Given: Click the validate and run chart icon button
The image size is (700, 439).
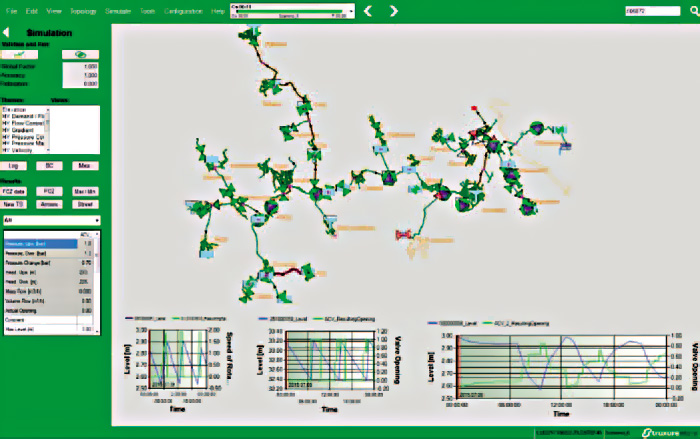Looking at the screenshot, I should click(19, 55).
